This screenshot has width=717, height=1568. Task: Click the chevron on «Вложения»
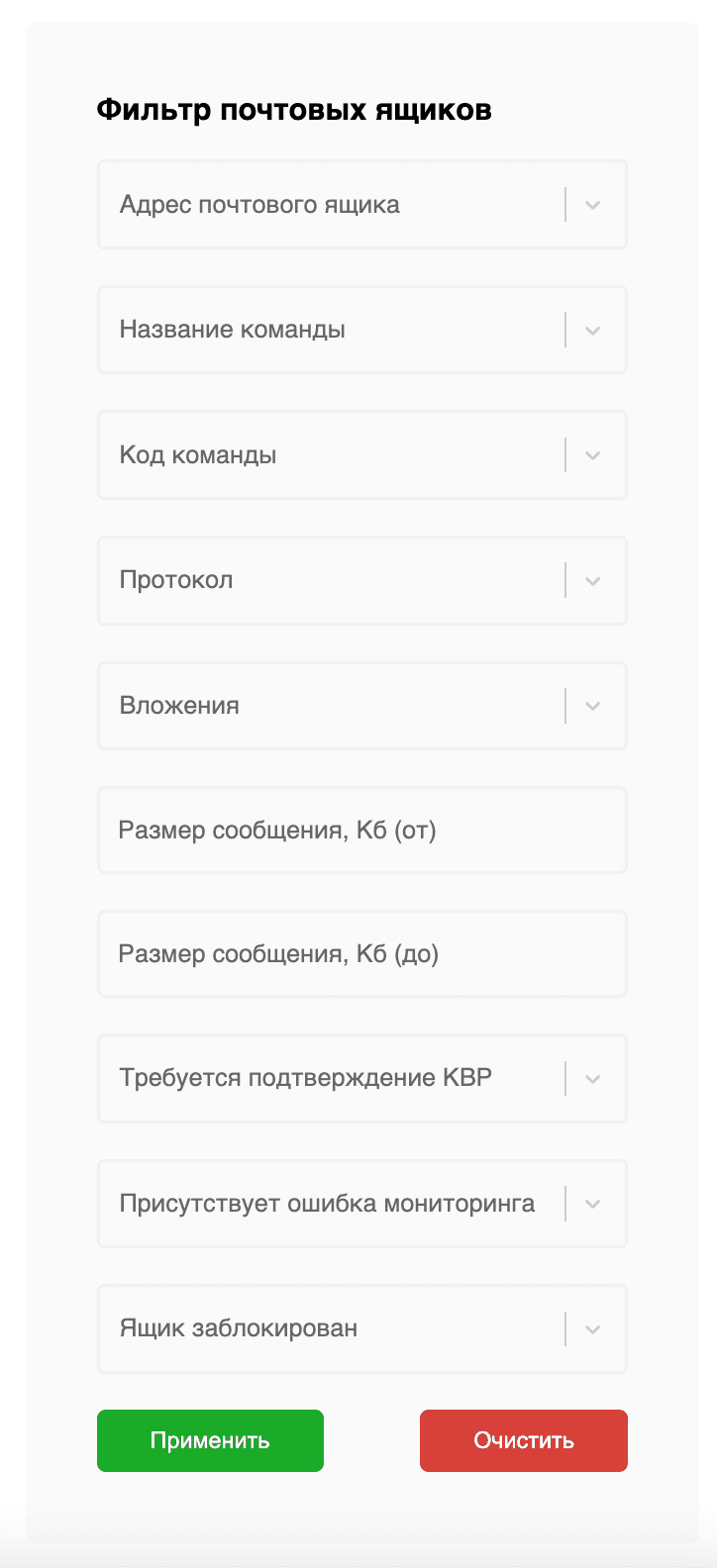pyautogui.click(x=592, y=706)
